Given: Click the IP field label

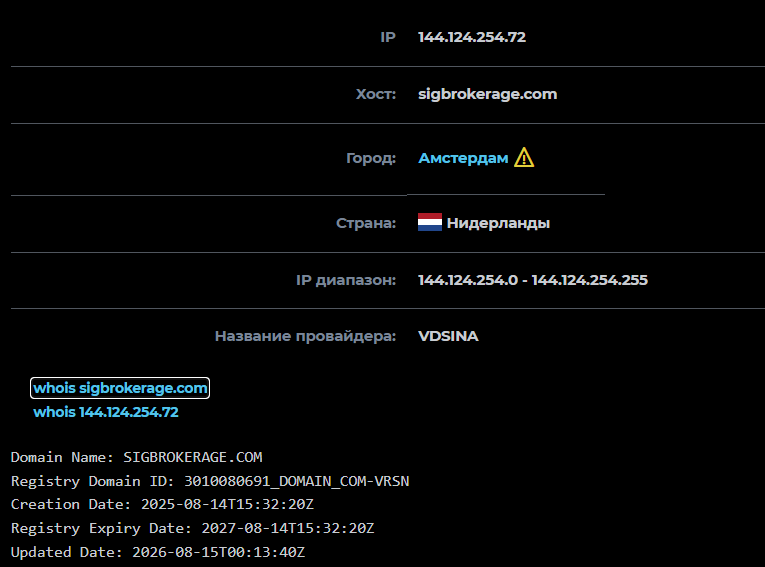Looking at the screenshot, I should coord(388,37).
